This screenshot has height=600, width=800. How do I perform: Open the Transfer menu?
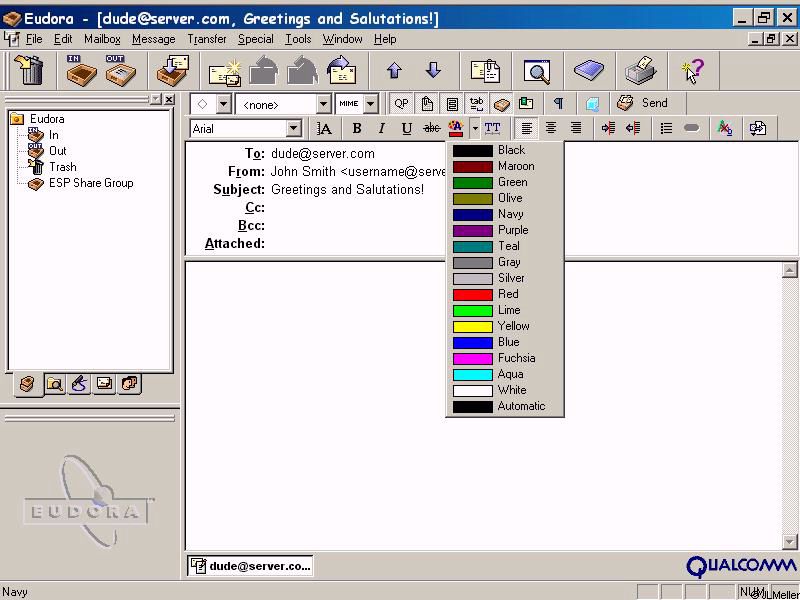[207, 39]
